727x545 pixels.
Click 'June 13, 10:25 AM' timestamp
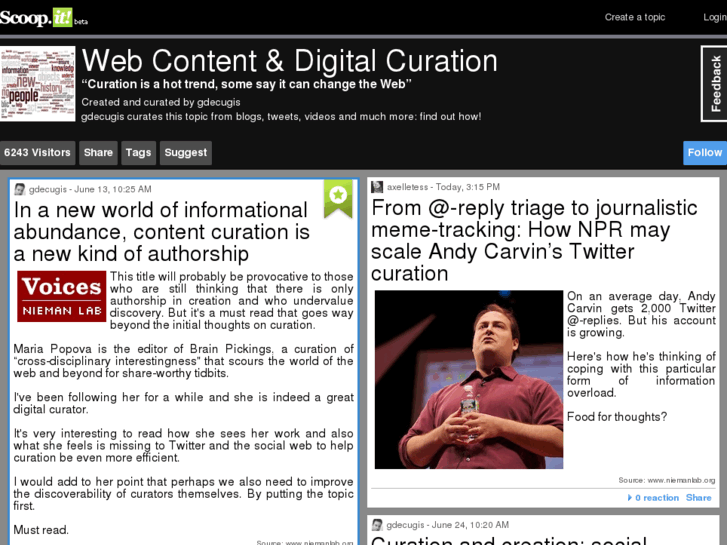[113, 189]
